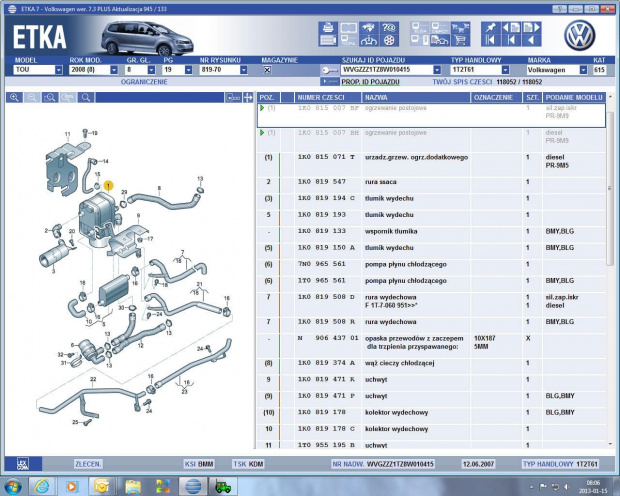This screenshot has width=620, height=496.
Task: Expand row 1K0 815 007 BH green triangle
Action: coord(262,133)
